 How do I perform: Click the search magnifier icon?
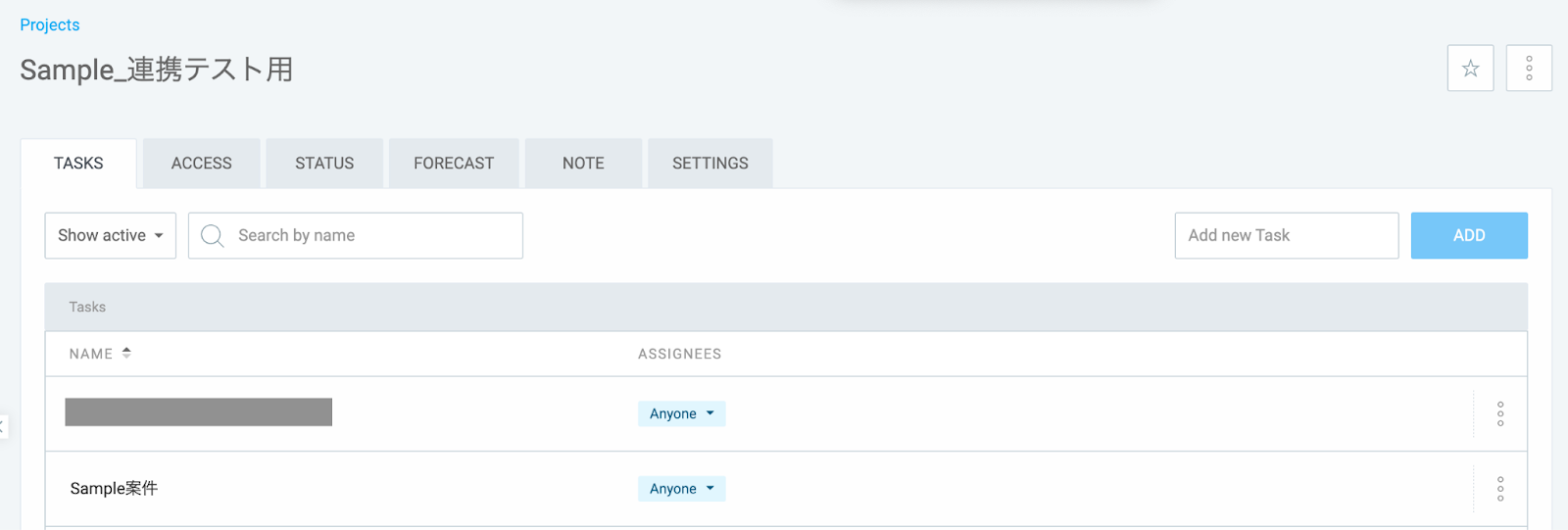tap(212, 236)
